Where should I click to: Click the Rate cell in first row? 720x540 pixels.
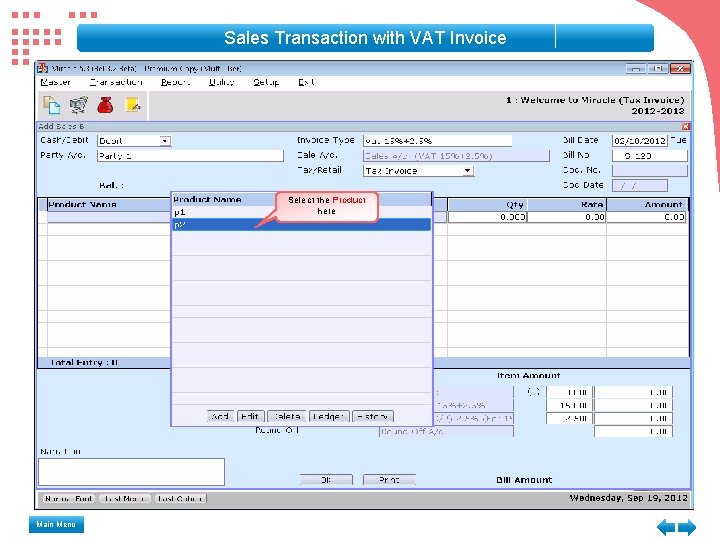tap(566, 217)
